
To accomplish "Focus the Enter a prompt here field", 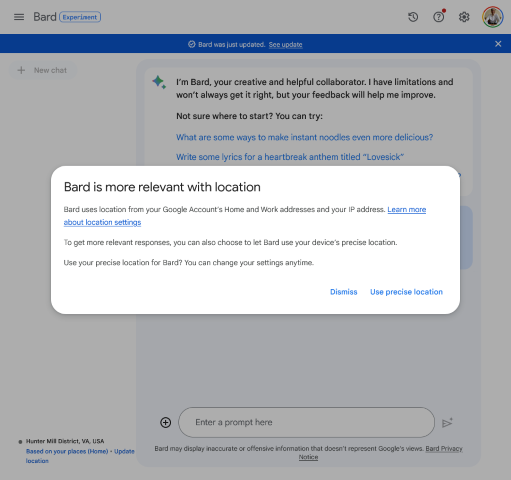I will 306,422.
